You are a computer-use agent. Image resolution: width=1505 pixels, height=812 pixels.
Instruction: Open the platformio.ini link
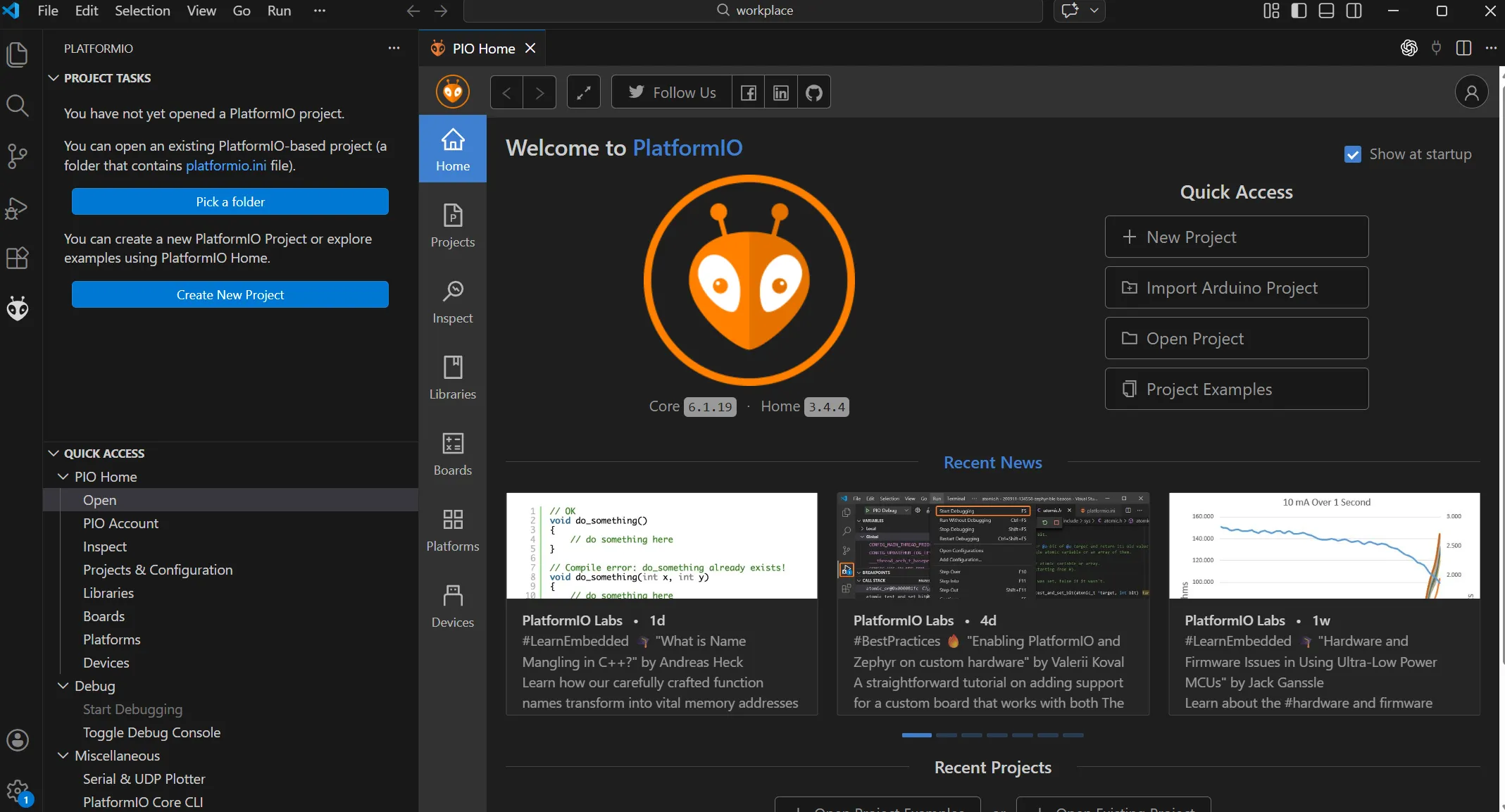[225, 165]
